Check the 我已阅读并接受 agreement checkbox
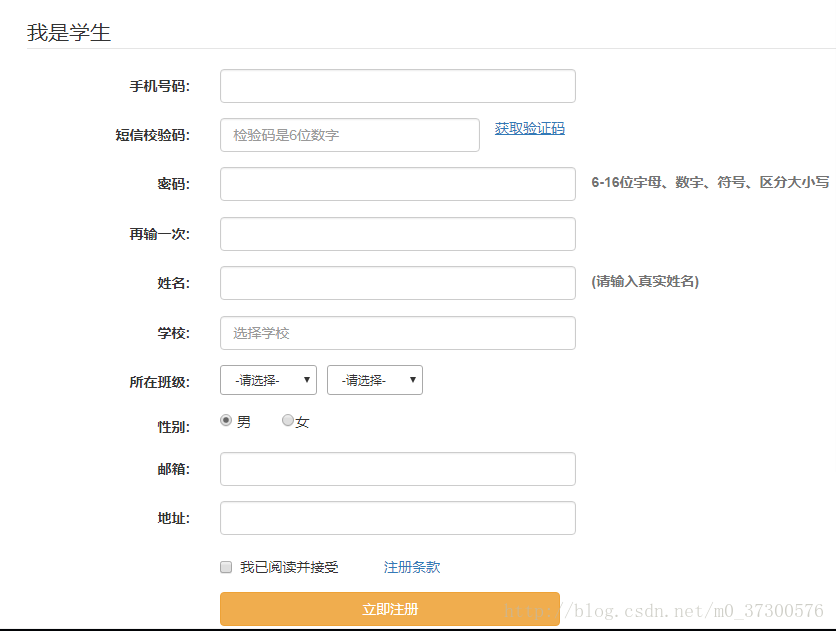This screenshot has height=631, width=836. 225,566
